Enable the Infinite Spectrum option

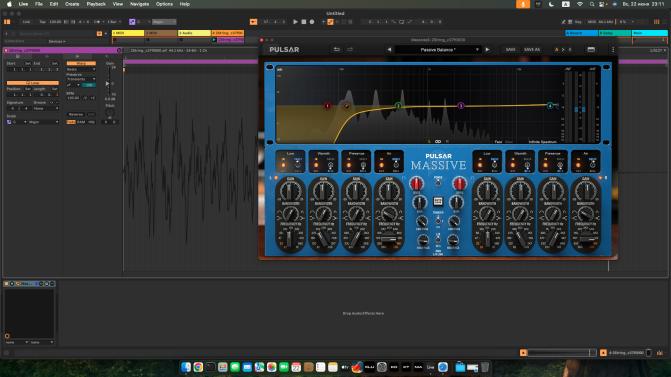(543, 142)
